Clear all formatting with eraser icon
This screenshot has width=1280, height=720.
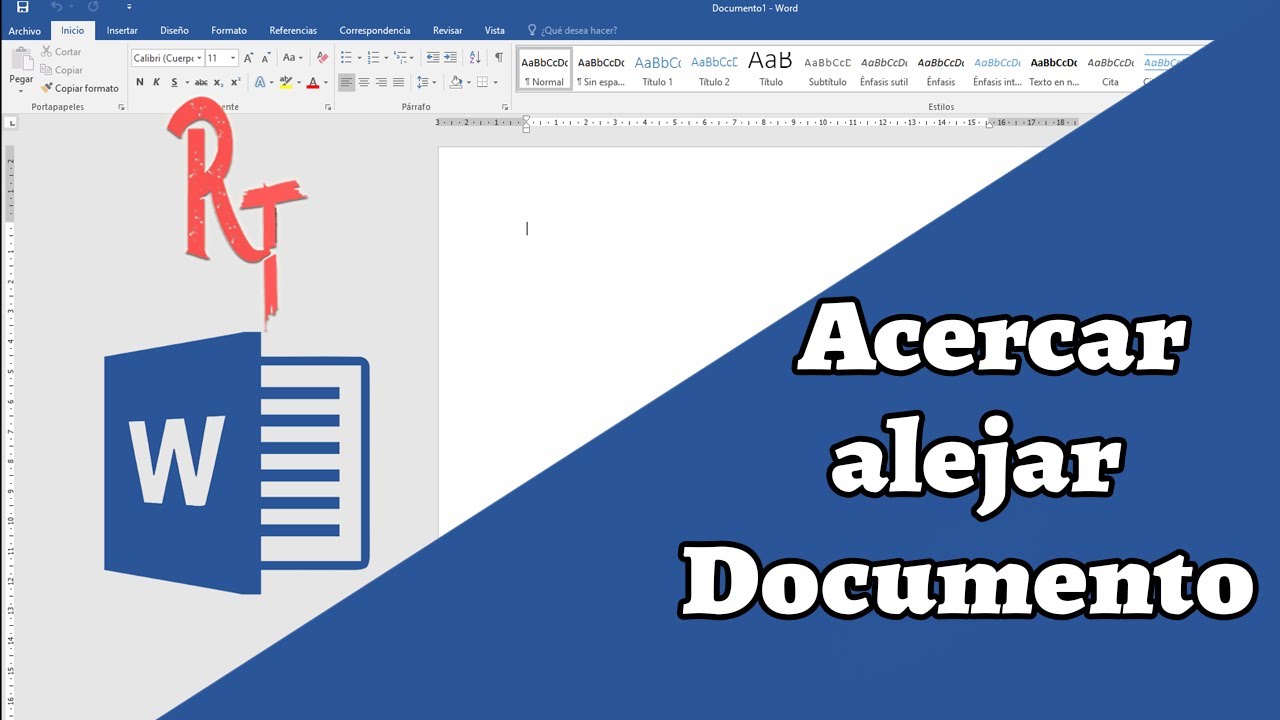pyautogui.click(x=322, y=58)
